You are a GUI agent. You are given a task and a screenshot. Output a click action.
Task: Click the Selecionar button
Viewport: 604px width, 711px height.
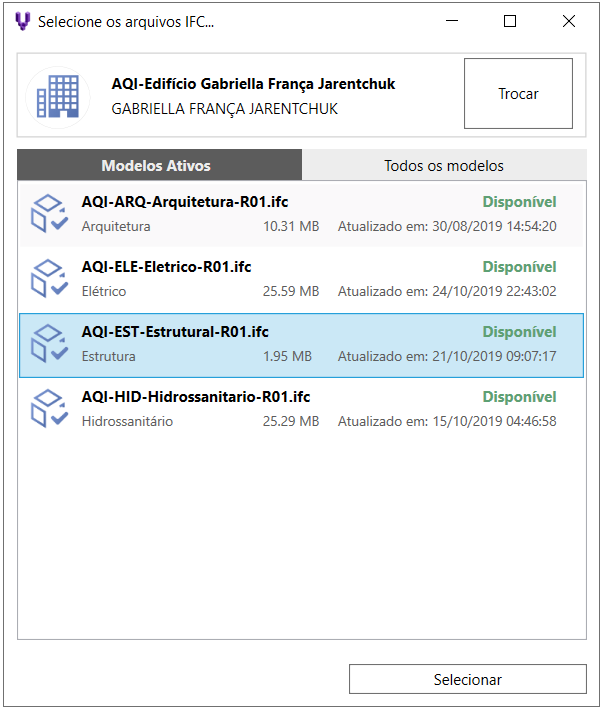[468, 679]
